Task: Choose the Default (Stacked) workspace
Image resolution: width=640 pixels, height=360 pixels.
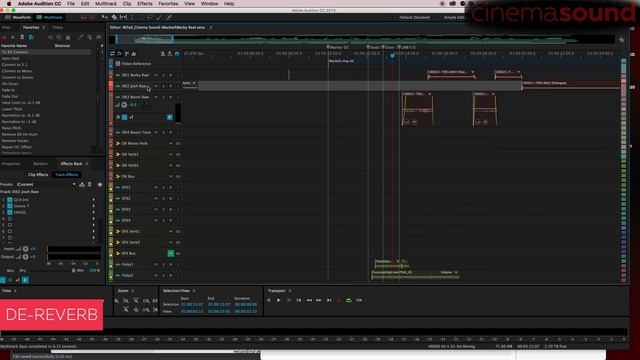Action: click(x=414, y=18)
